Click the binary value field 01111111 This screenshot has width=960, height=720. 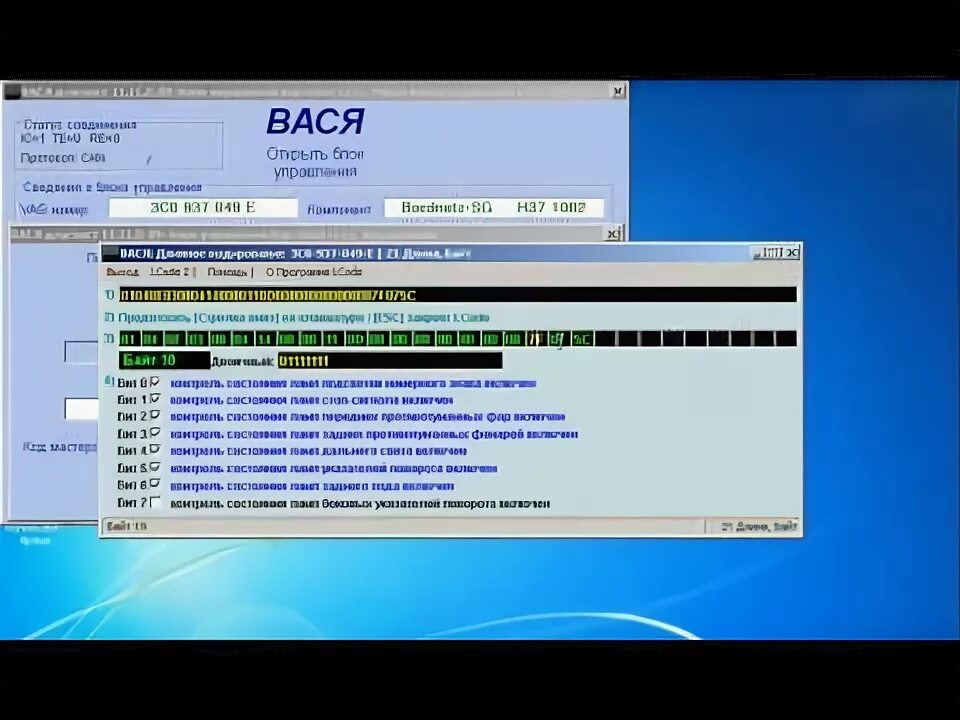pos(390,361)
